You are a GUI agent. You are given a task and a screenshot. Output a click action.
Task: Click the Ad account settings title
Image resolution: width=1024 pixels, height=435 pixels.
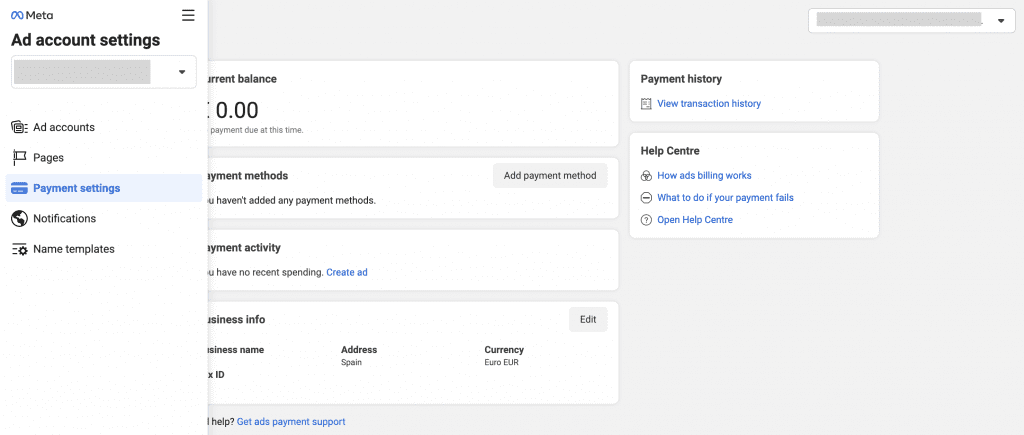pos(86,40)
